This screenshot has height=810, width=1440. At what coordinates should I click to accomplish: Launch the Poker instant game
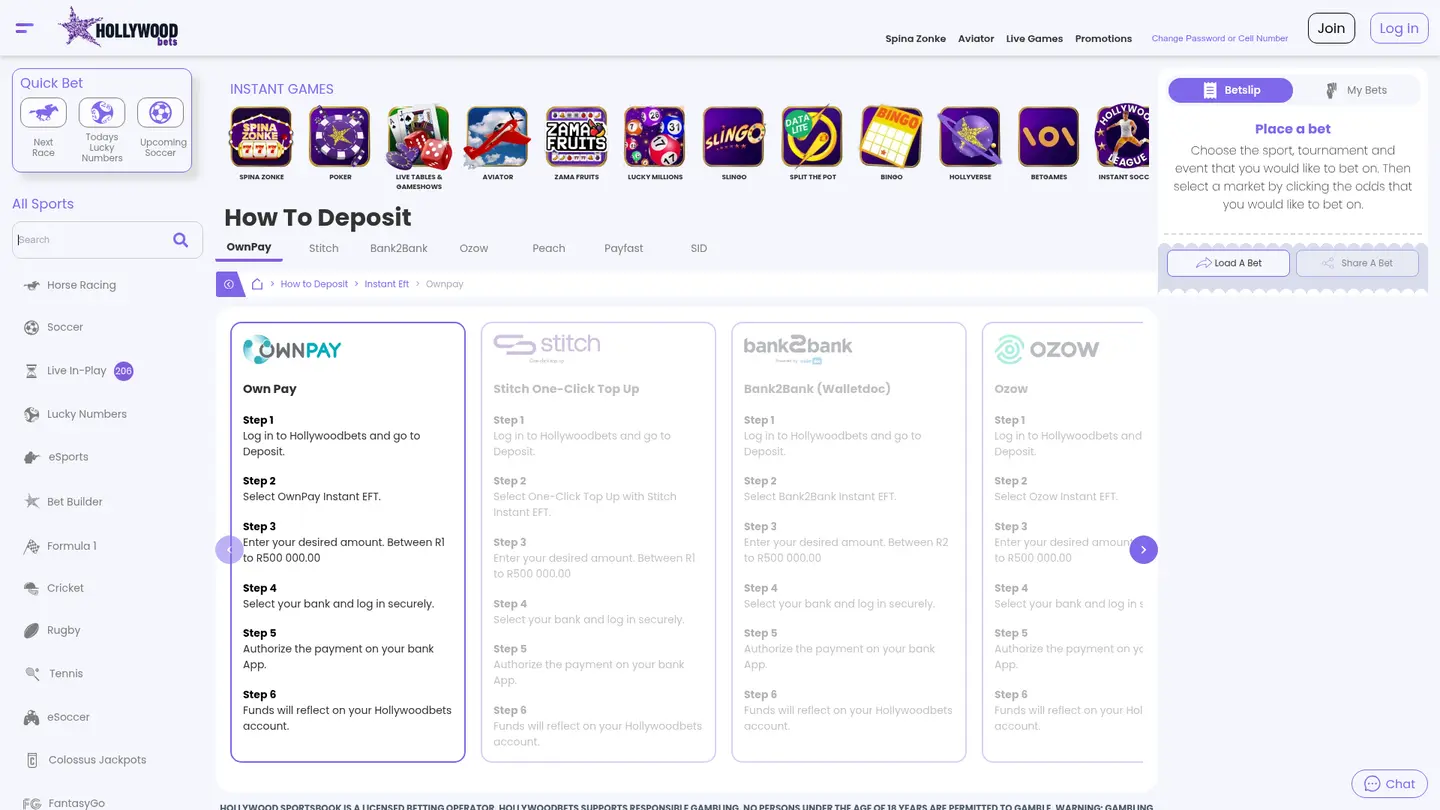coord(340,137)
